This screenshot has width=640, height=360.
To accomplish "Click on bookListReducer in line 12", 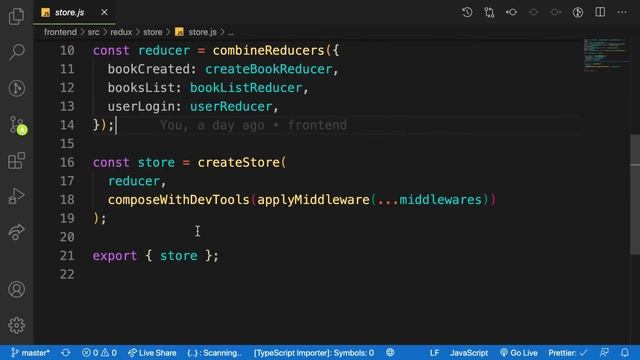I will click(x=246, y=88).
